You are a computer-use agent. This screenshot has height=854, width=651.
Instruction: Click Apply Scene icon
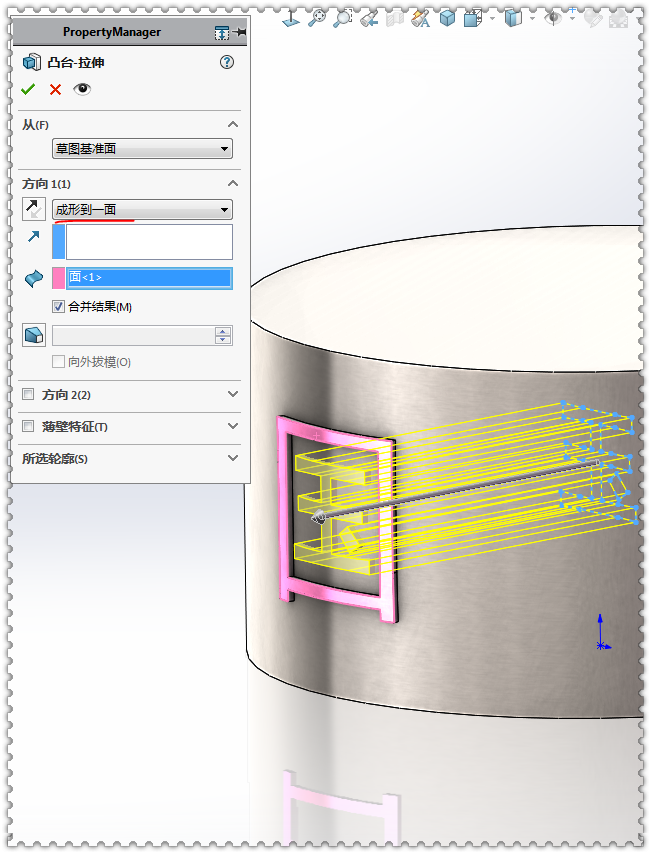pos(618,19)
